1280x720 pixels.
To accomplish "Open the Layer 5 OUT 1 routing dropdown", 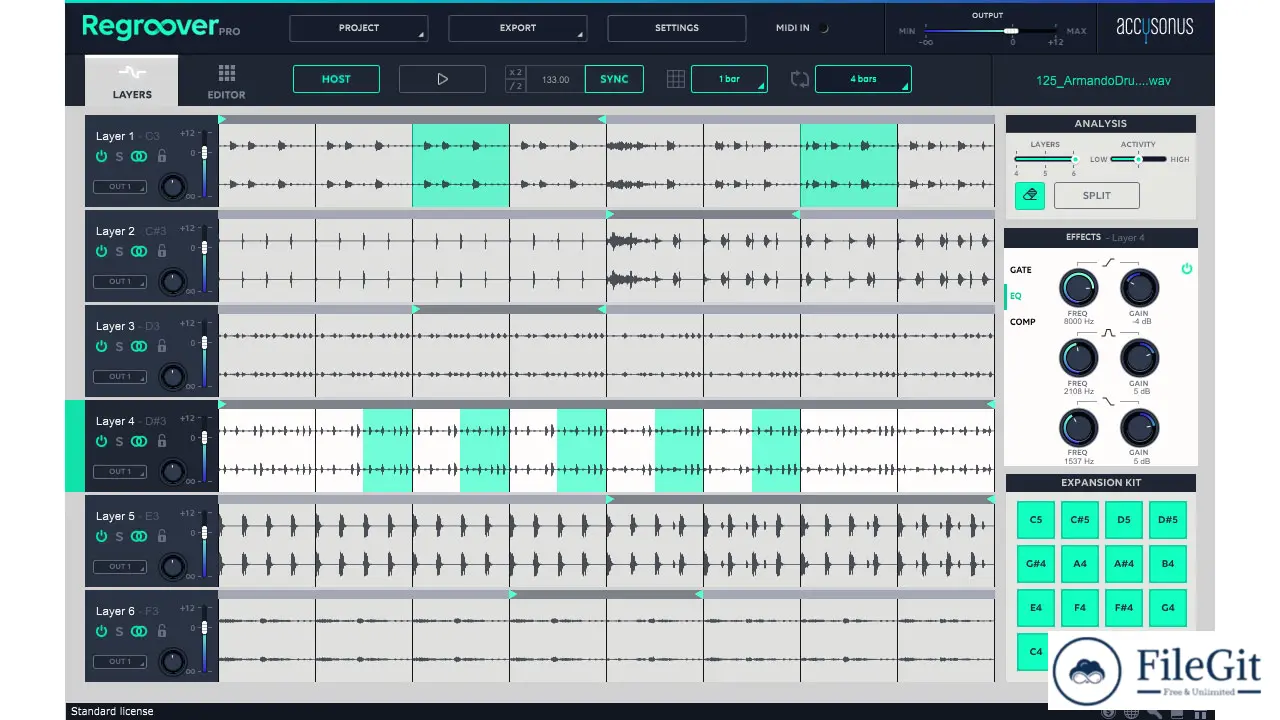I will [x=120, y=566].
